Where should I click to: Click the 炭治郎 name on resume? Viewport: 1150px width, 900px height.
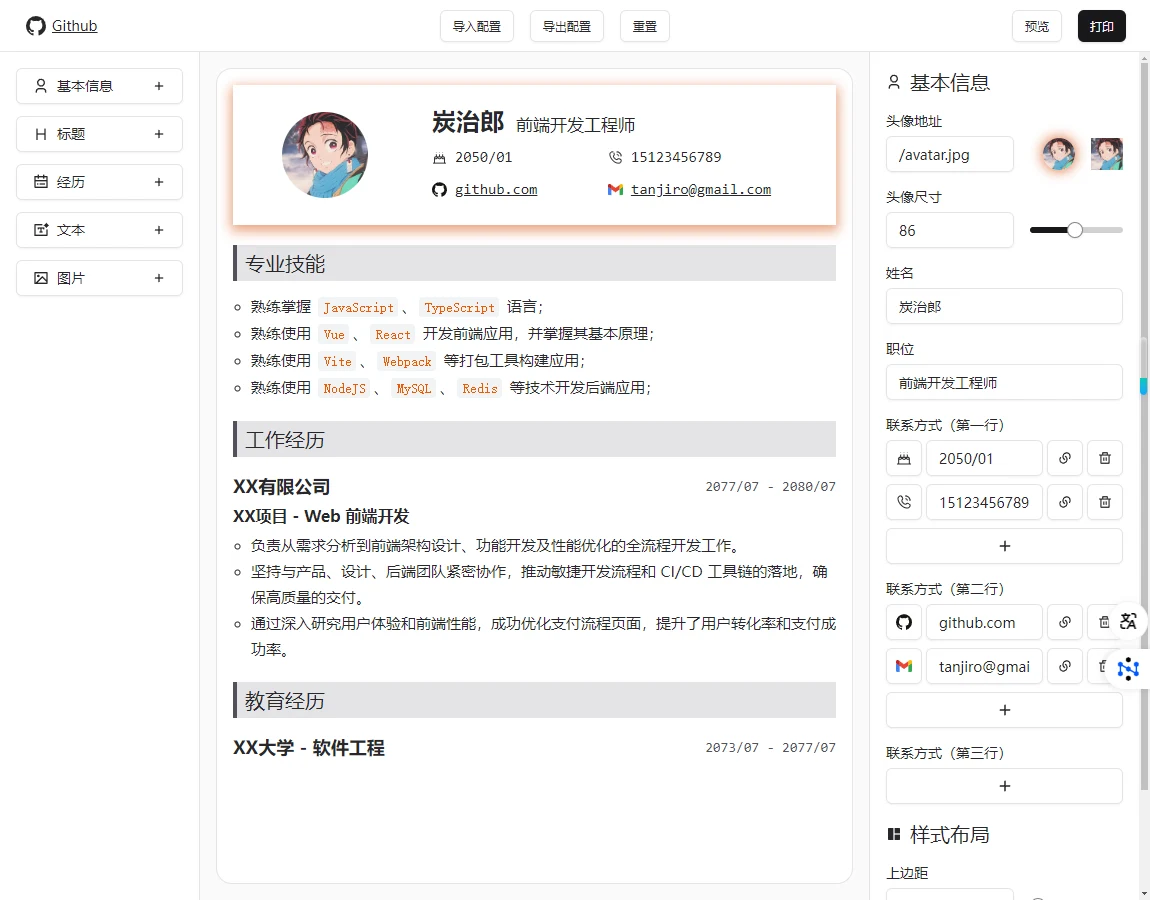pos(468,122)
